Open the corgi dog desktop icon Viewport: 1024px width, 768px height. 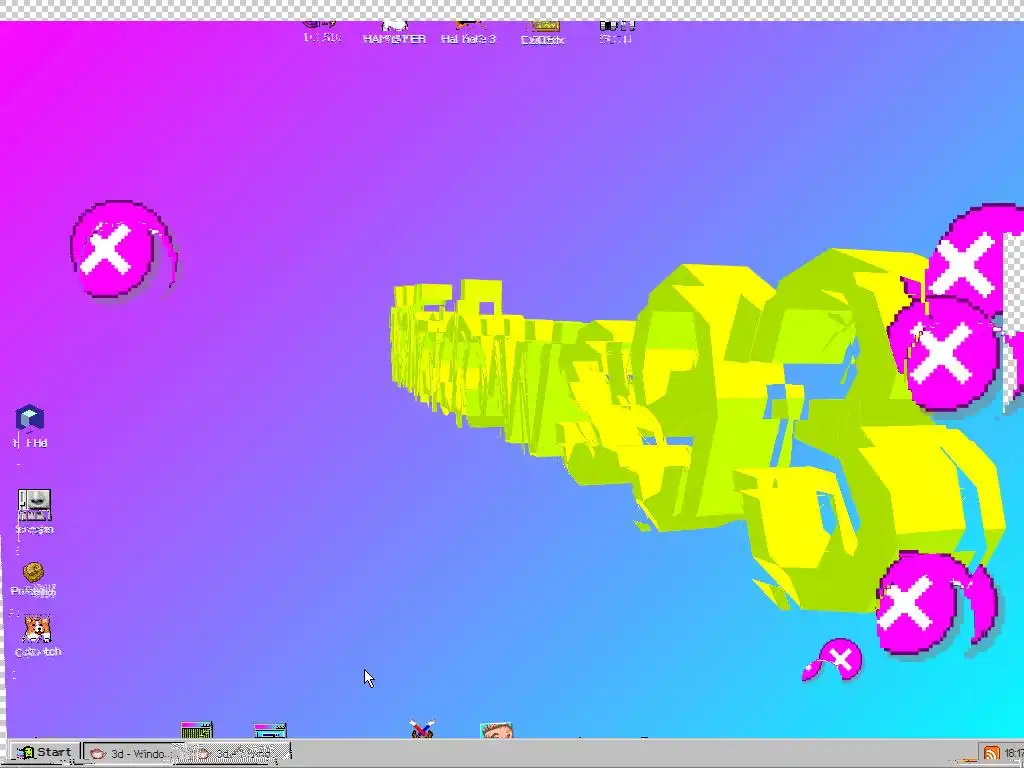point(37,630)
